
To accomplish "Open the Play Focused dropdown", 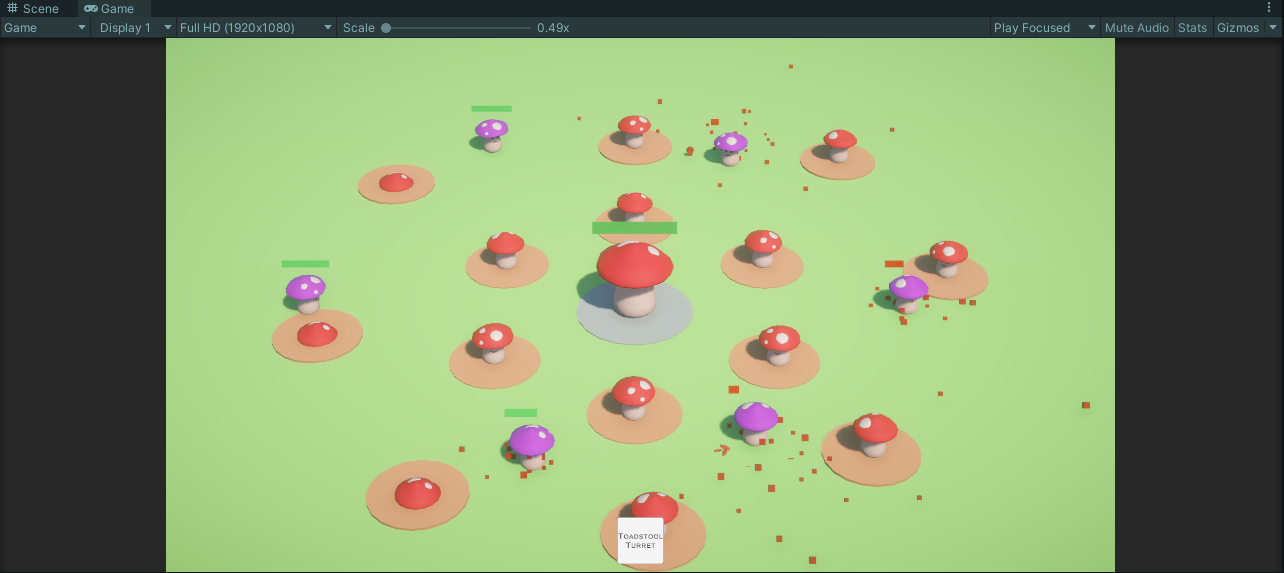I will (1045, 28).
